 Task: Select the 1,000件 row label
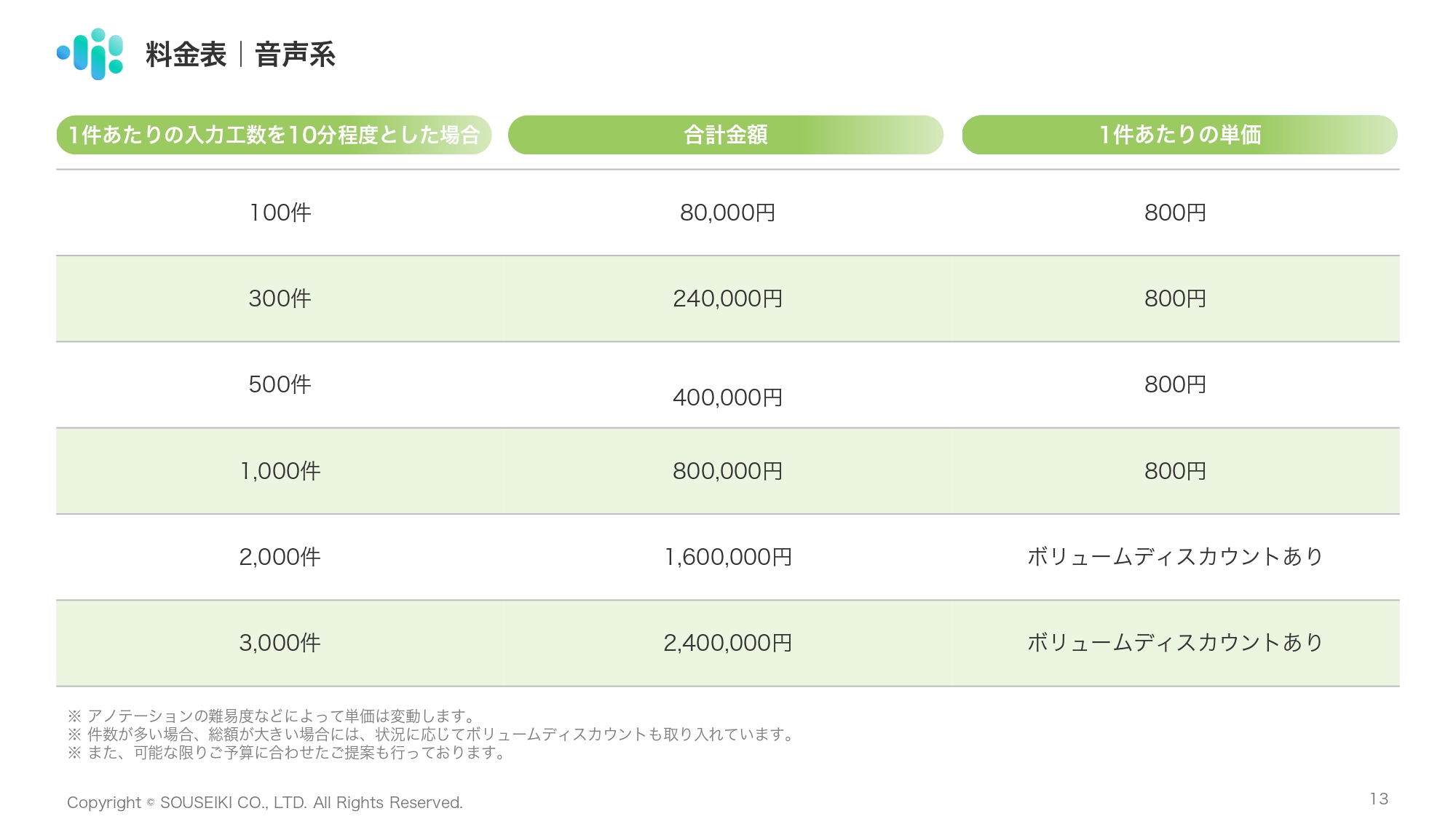coord(280,471)
